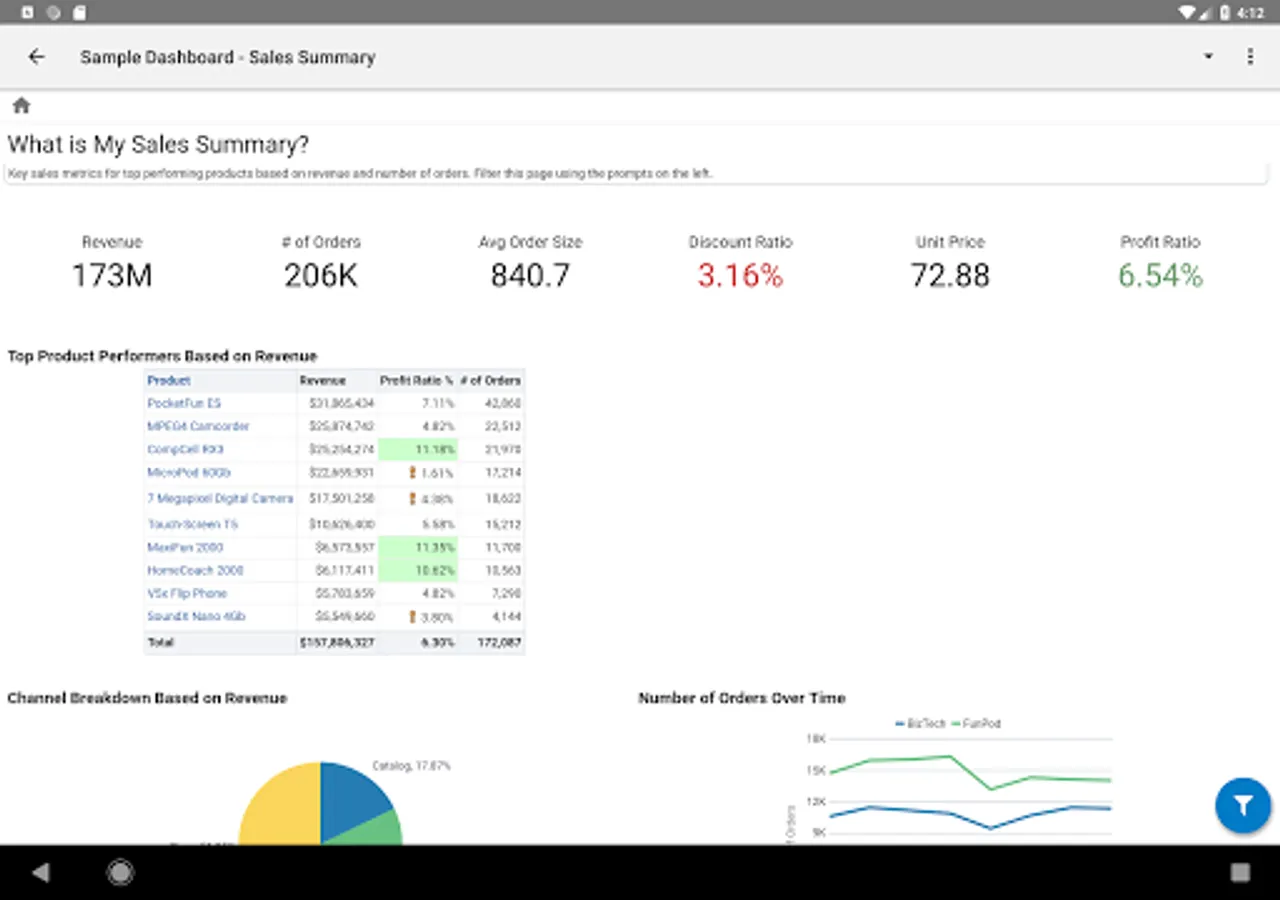
Task: Click the Profit Ratio % column header
Action: coord(416,380)
